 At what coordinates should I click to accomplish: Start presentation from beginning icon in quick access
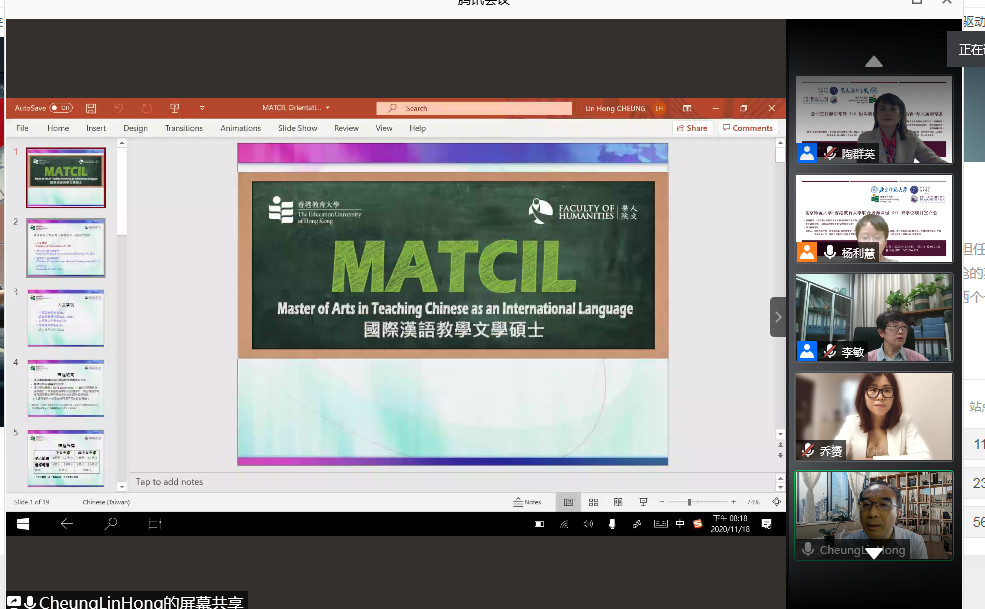(174, 108)
